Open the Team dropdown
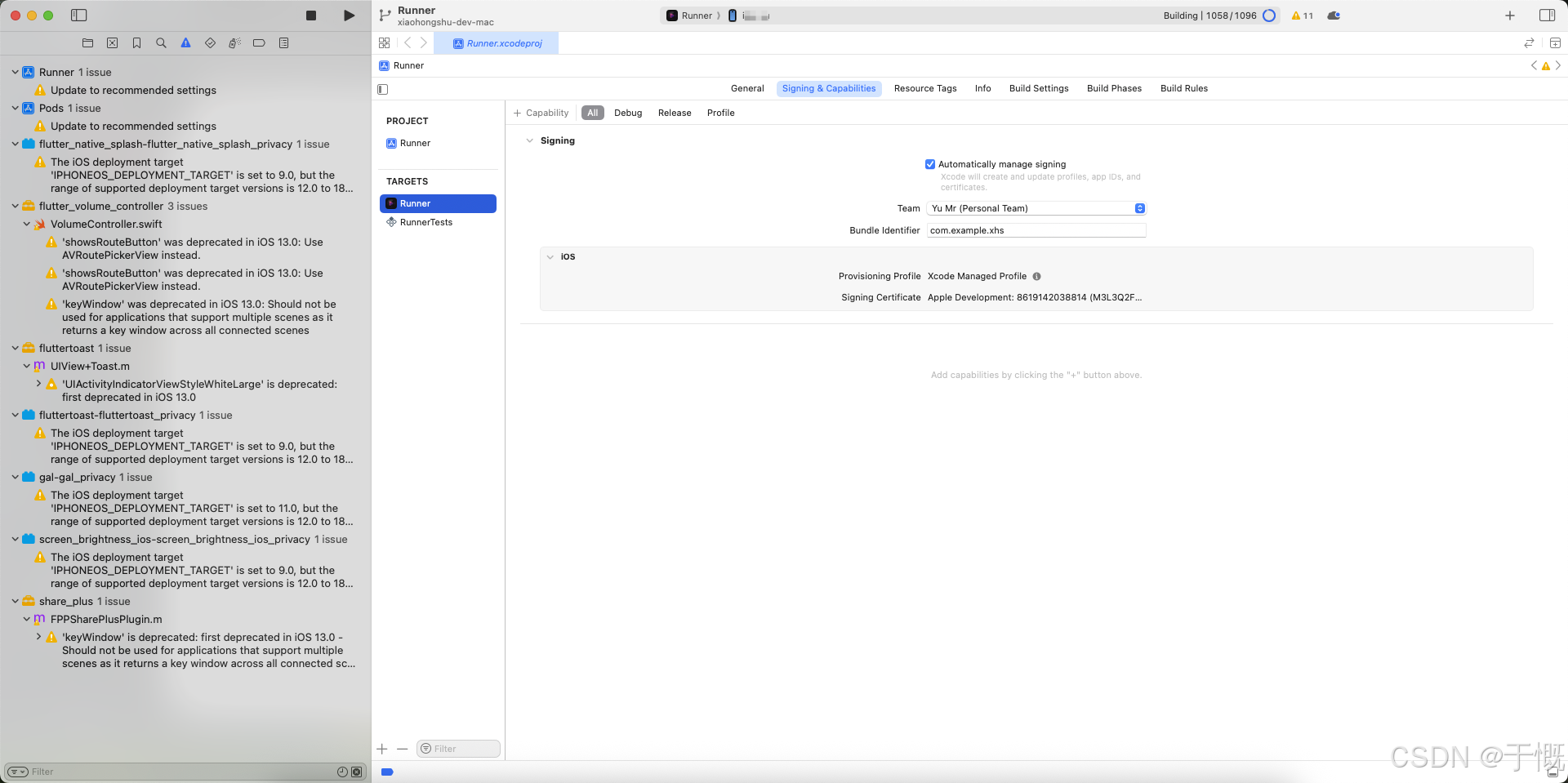 1036,208
